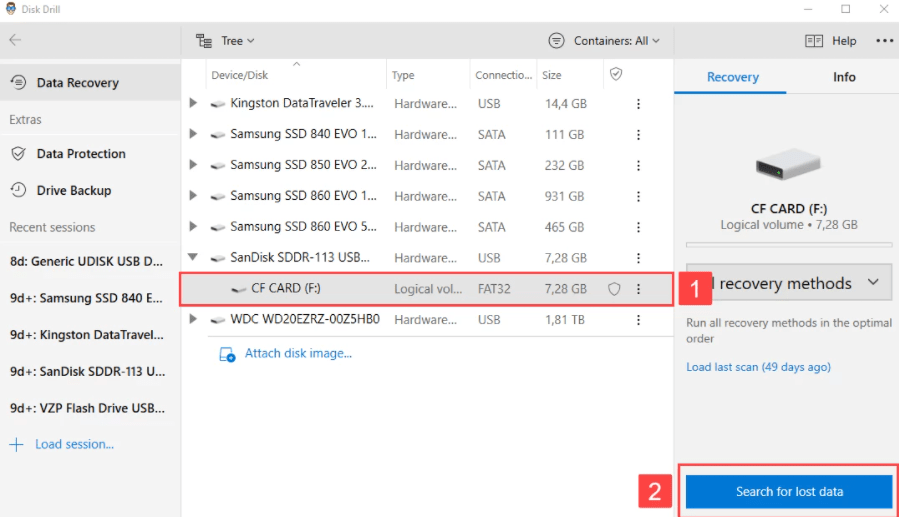This screenshot has height=517, width=899.
Task: Click the Attach disk image icon
Action: 227,354
